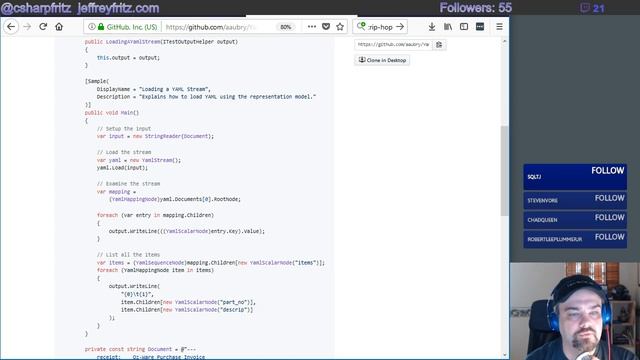Click the page vertical scrollbar thumb
The width and height of the screenshot is (640, 360).
tap(504, 171)
